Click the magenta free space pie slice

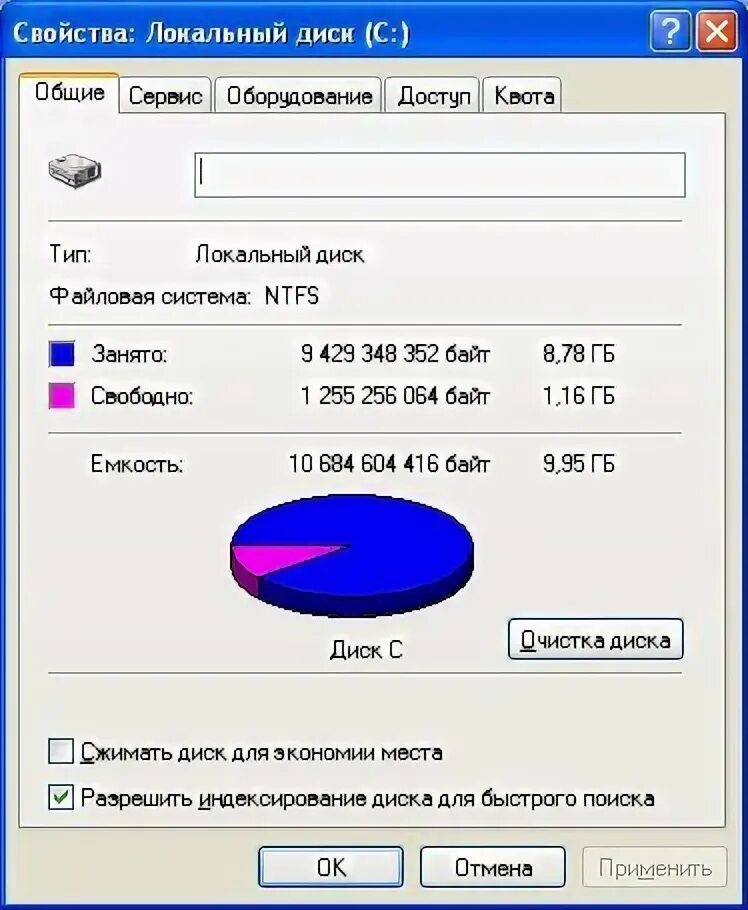click(x=273, y=557)
